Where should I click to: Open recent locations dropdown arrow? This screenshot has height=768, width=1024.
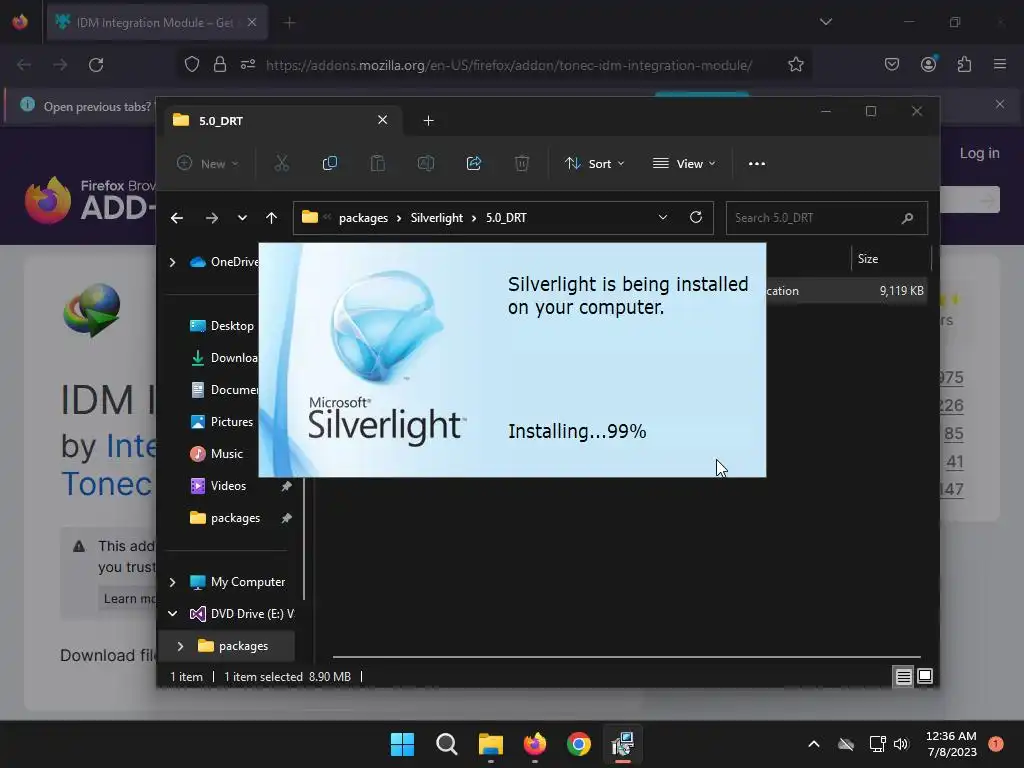pyautogui.click(x=242, y=218)
